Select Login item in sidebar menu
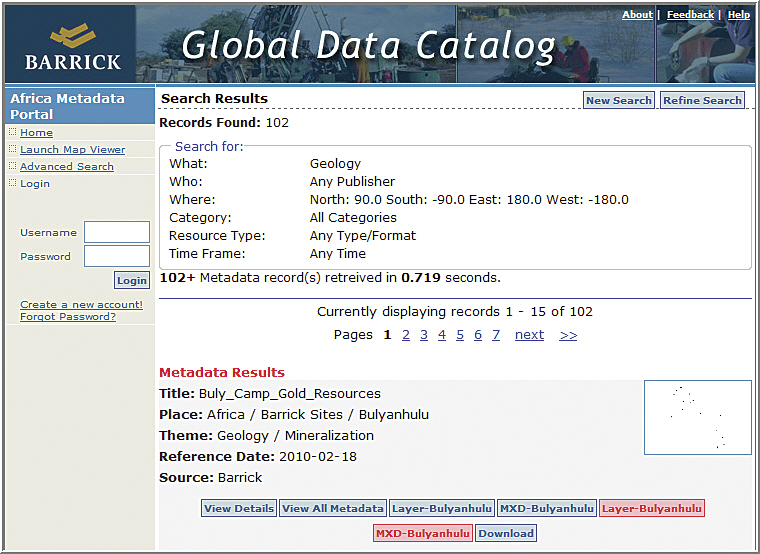This screenshot has width=760, height=554. [x=35, y=183]
